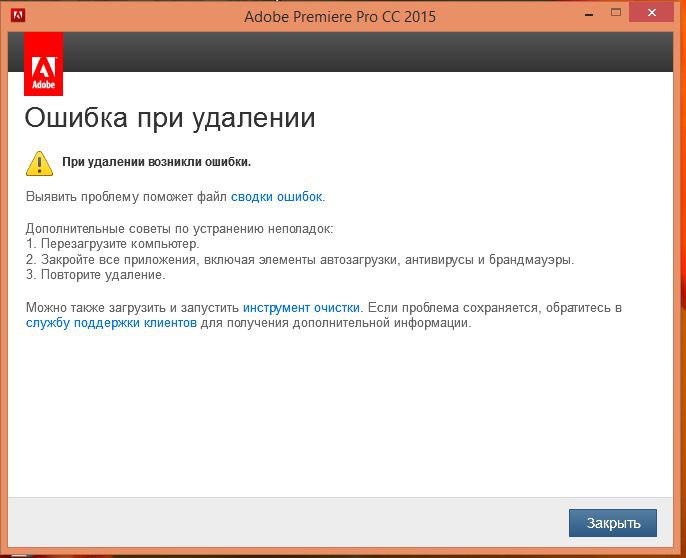
Task: Click the step «1. Перезагрузите компьютер.»
Action: pyautogui.click(x=112, y=243)
